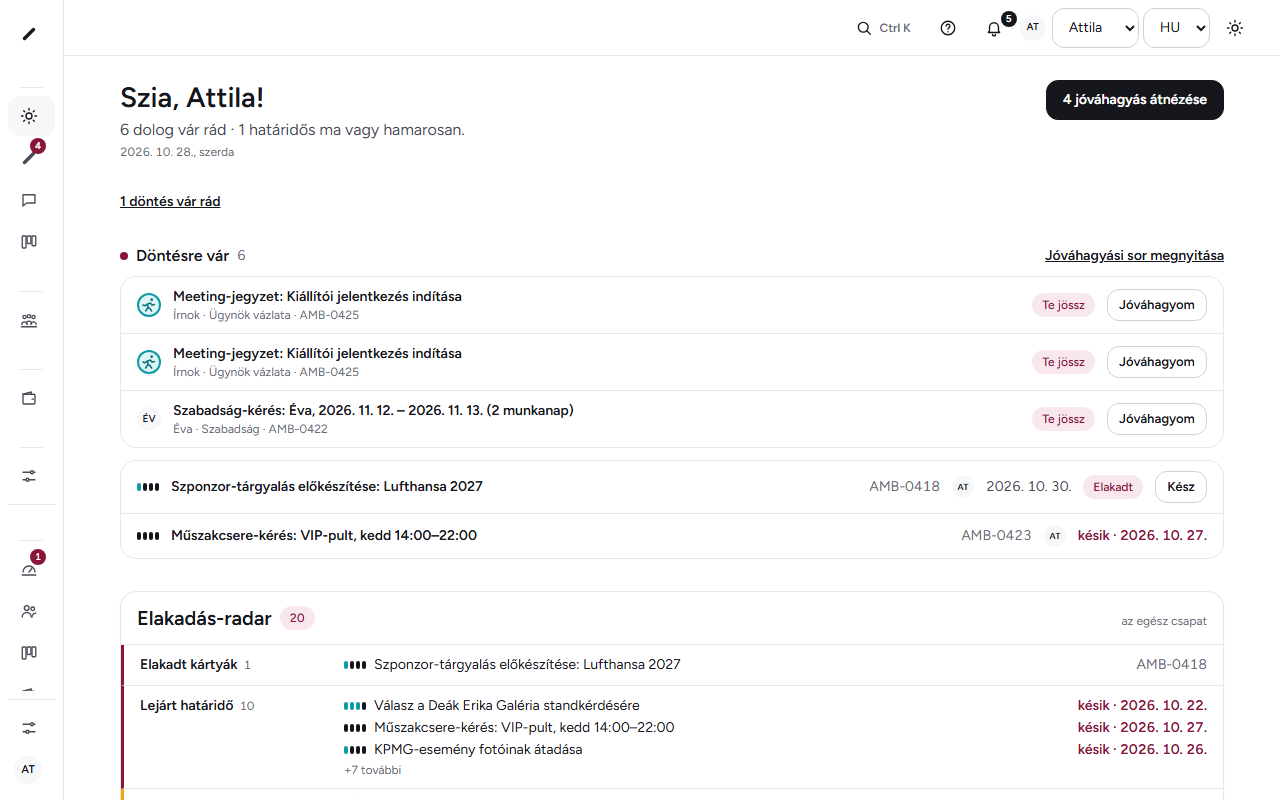Open the Attila user dropdown
This screenshot has width=1280, height=800.
[1096, 28]
